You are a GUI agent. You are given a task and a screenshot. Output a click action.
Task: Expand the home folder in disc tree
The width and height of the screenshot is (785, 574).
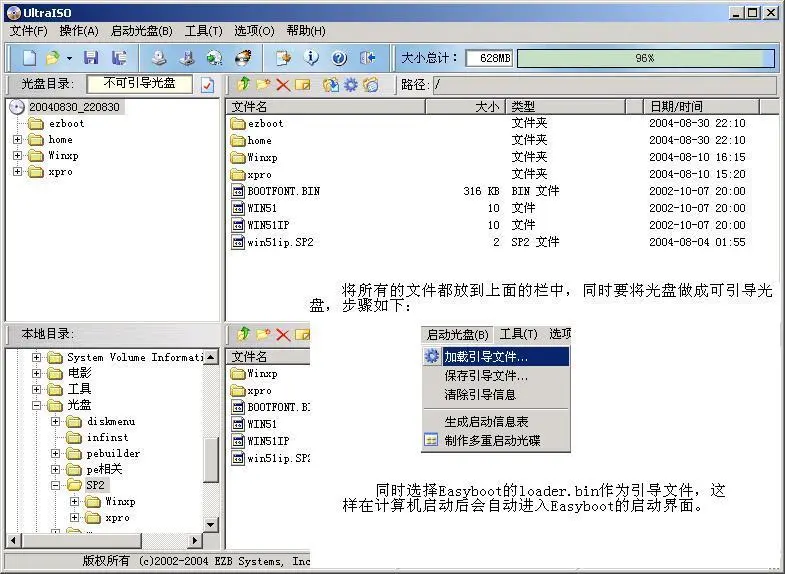18,140
